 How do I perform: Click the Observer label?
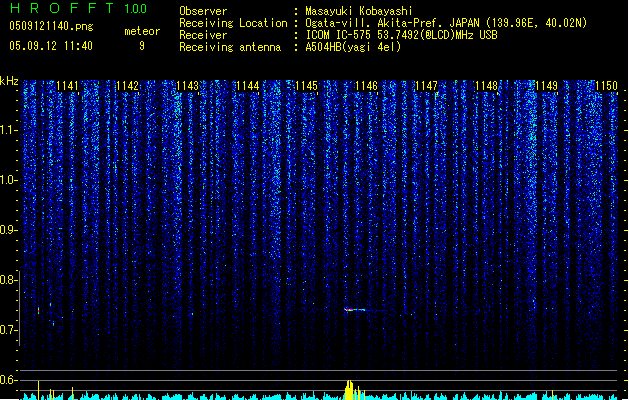click(x=203, y=11)
